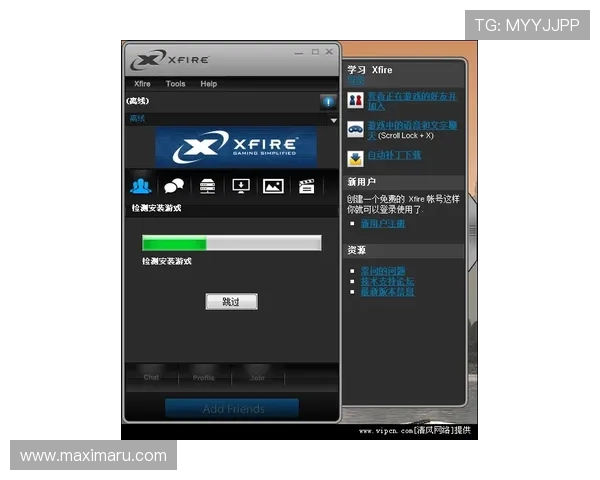Click the Xfire Gaming Simplified banner
This screenshot has width=600, height=480.
coord(236,147)
